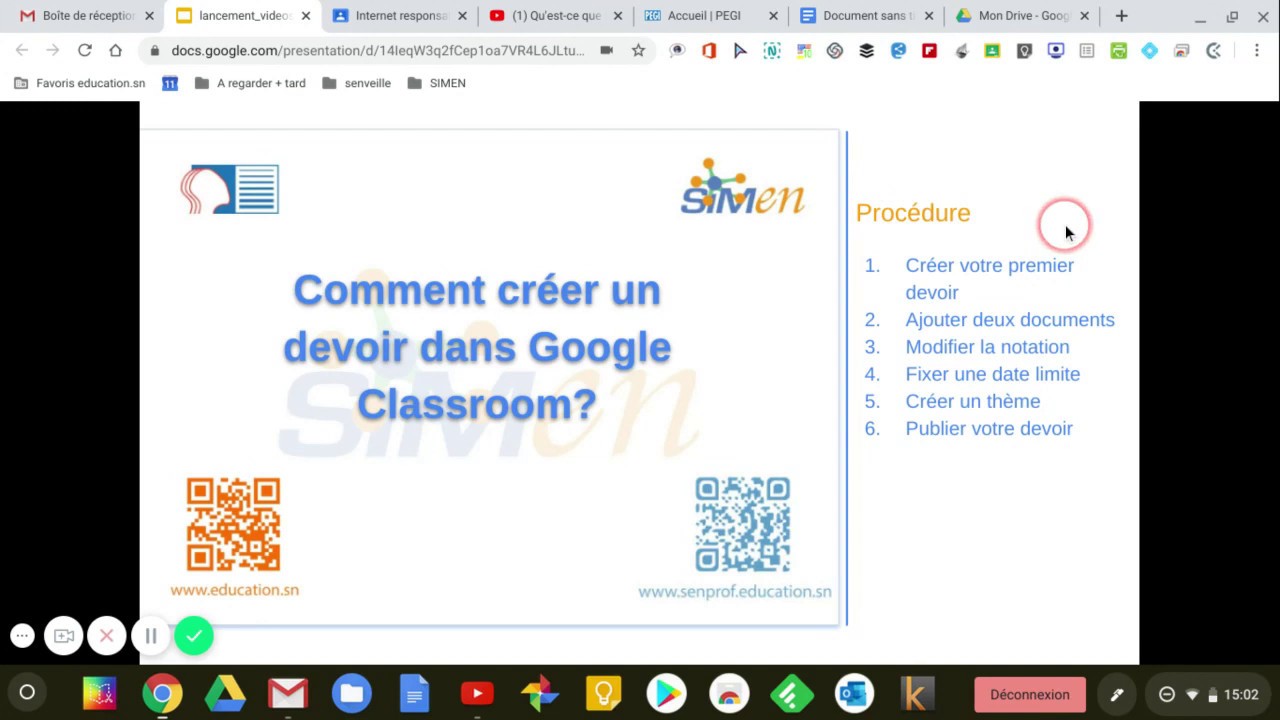Screen dimensions: 1280x720
Task: Click the 'Procédure' heading
Action: 913,213
